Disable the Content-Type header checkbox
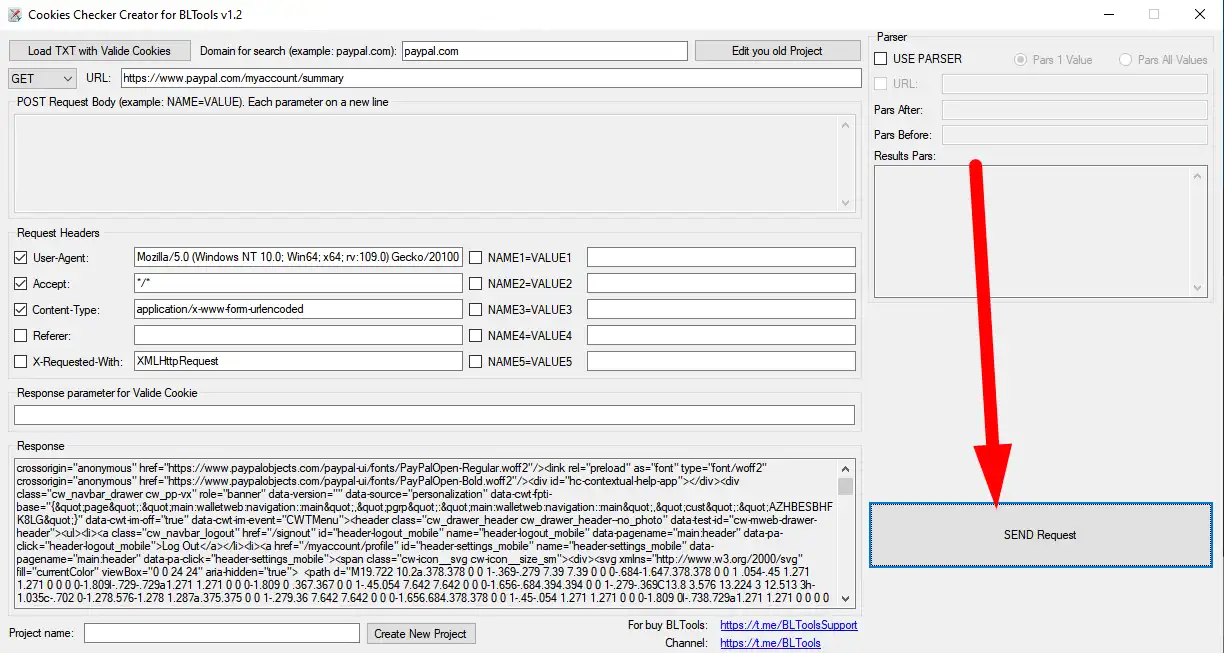1224x653 pixels. pos(21,310)
